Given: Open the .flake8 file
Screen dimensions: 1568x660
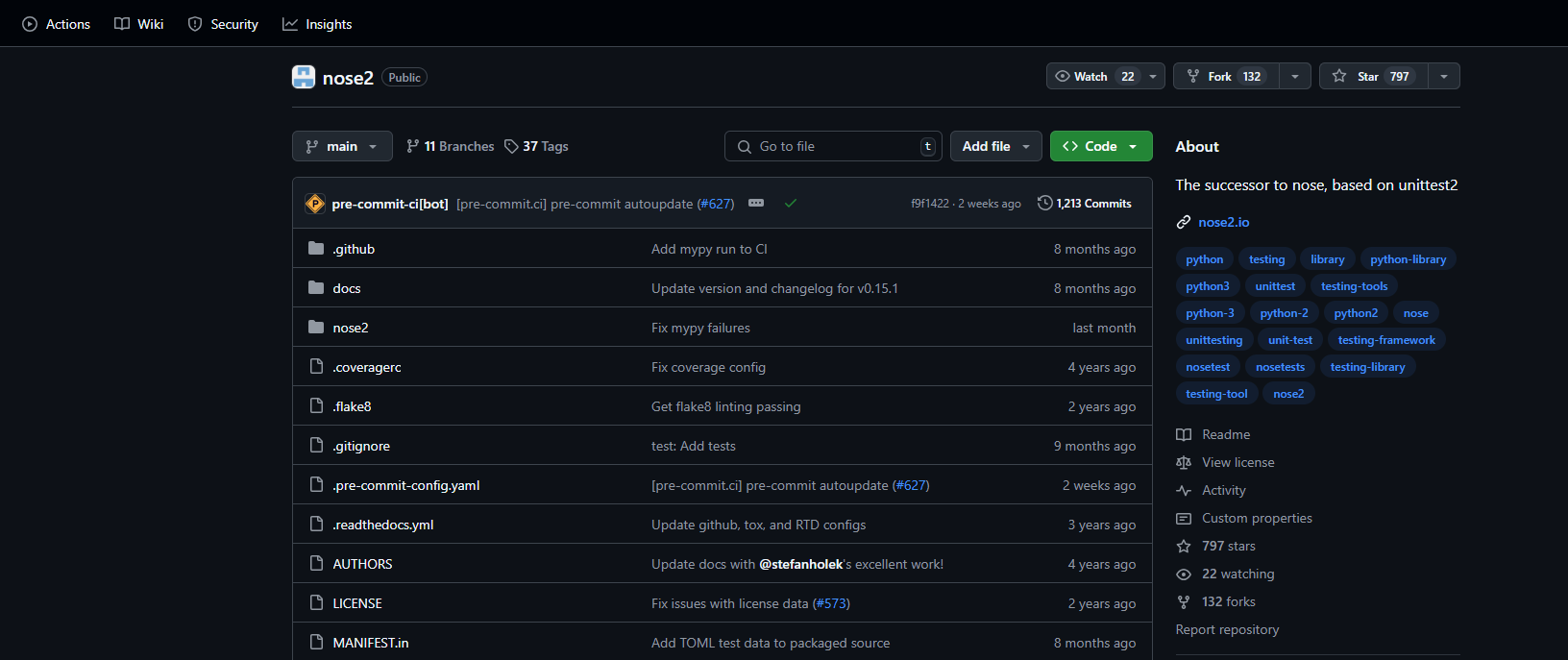Looking at the screenshot, I should pyautogui.click(x=352, y=406).
